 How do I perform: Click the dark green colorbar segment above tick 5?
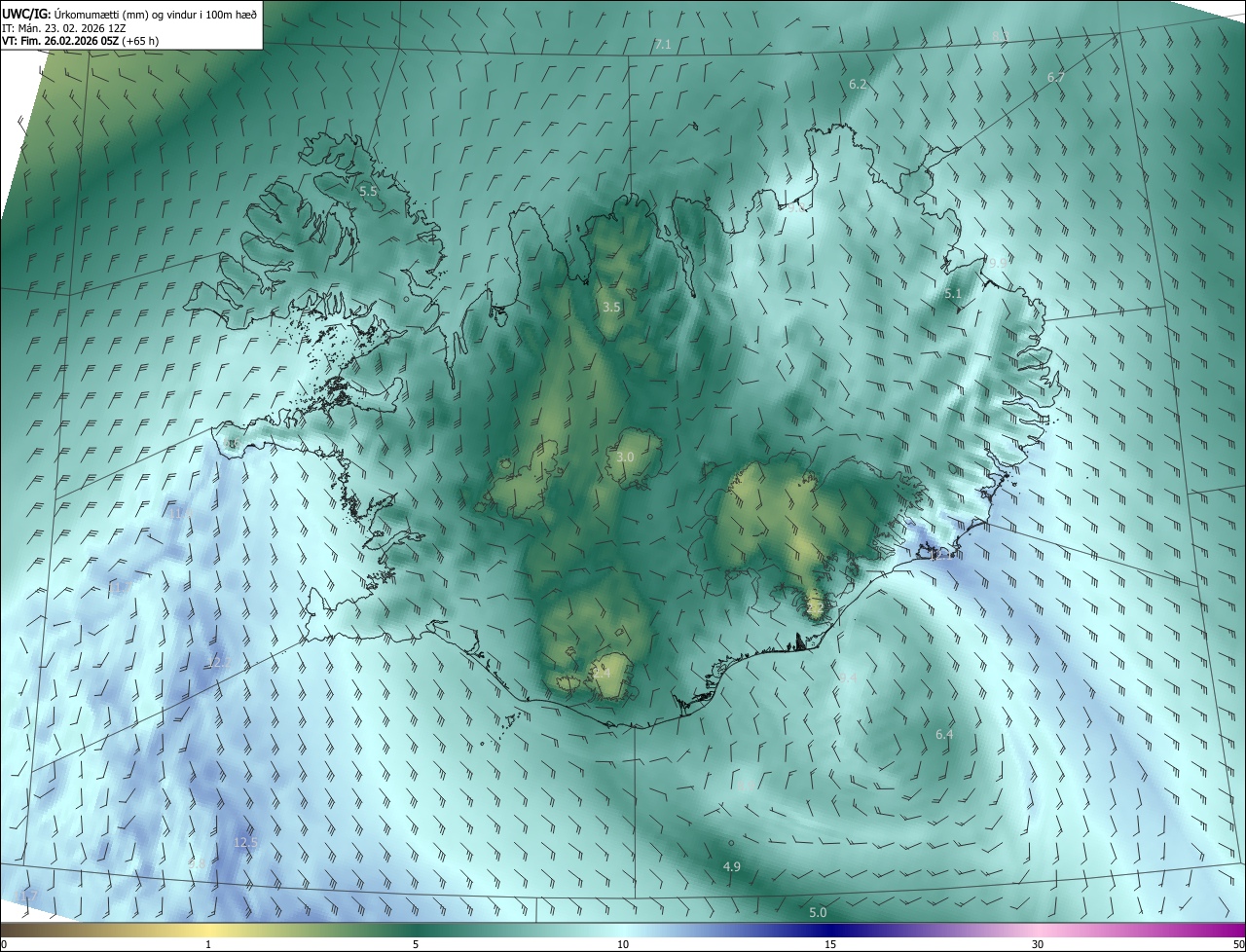click(416, 930)
